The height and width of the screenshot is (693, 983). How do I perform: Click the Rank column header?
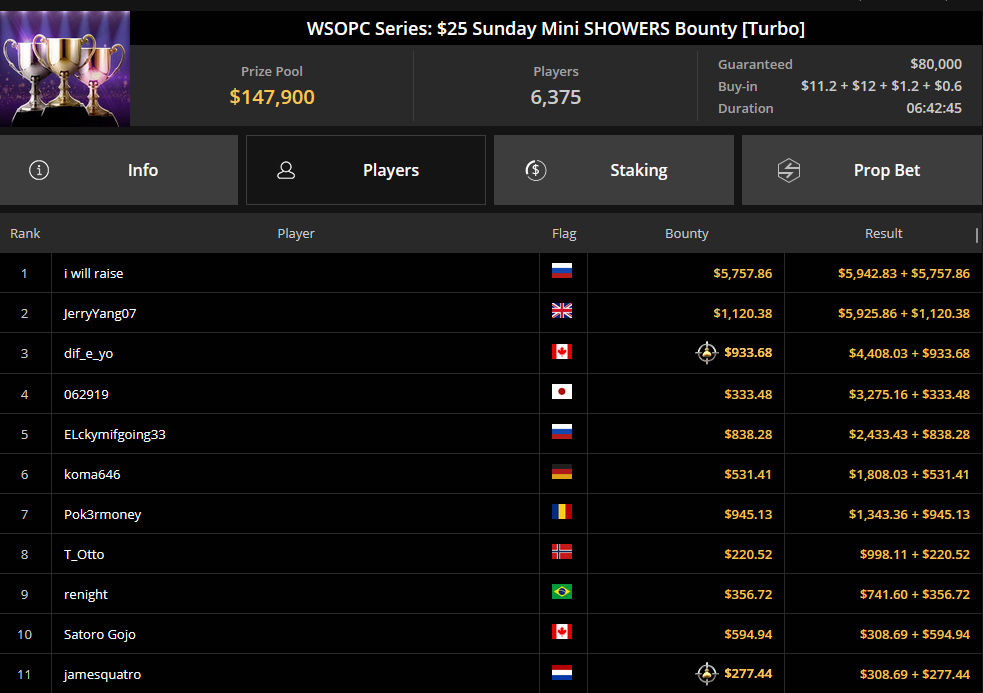pyautogui.click(x=25, y=233)
